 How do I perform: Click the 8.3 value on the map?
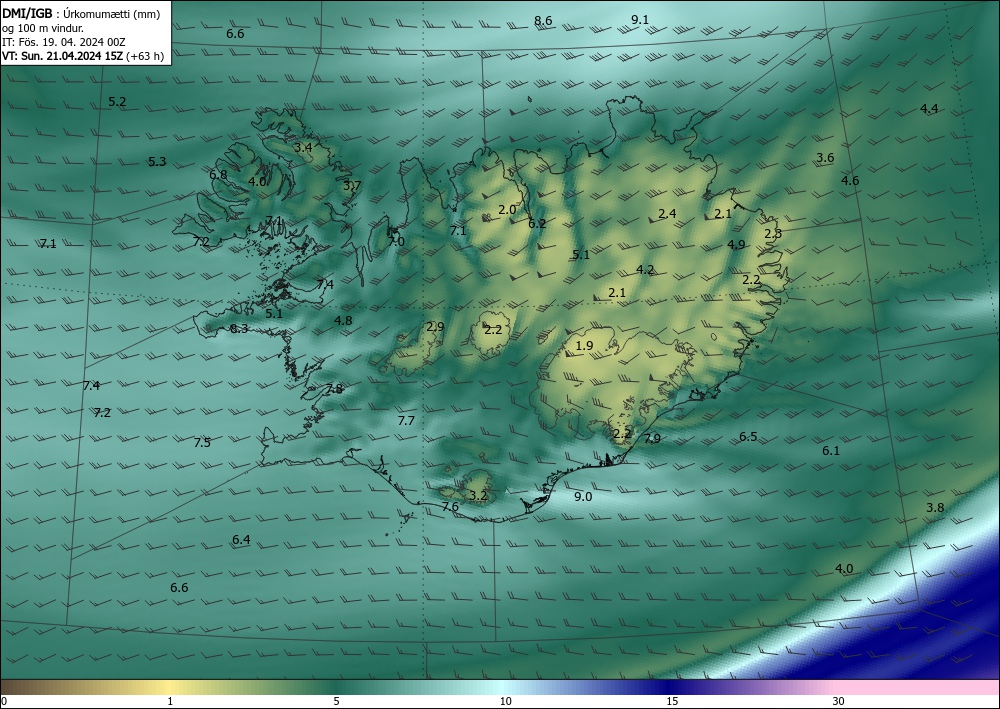tap(239, 328)
